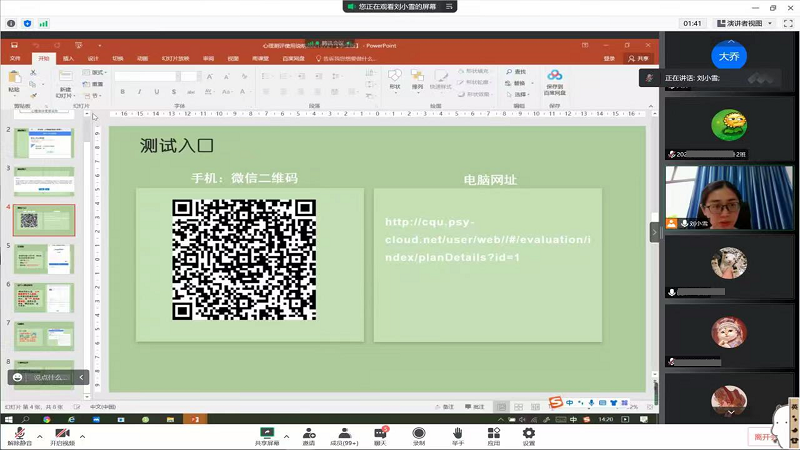Click the Format Painter brush icon
800x450 pixels.
33,95
